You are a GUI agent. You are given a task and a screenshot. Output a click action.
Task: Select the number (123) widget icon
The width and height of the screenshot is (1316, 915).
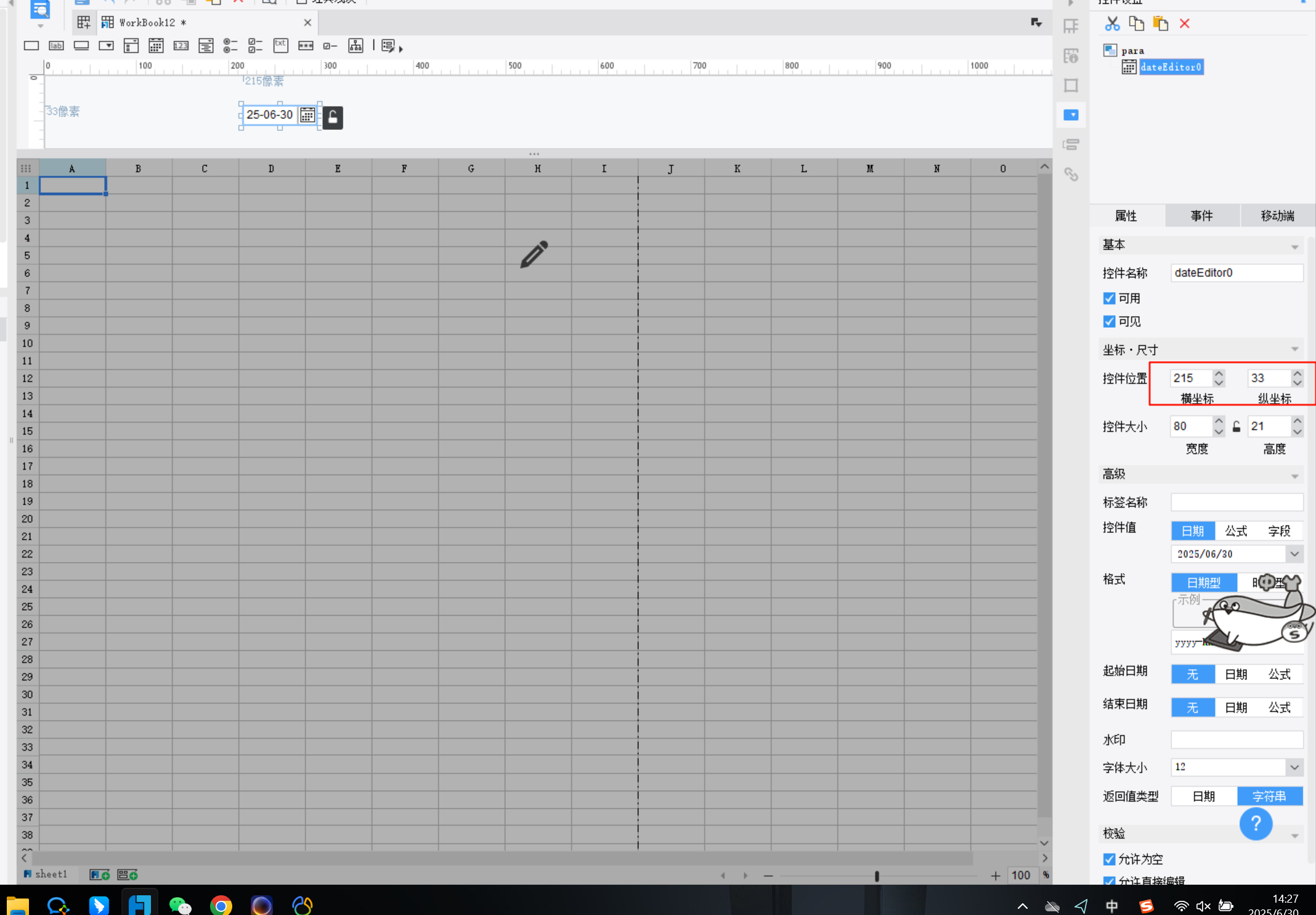coord(181,46)
